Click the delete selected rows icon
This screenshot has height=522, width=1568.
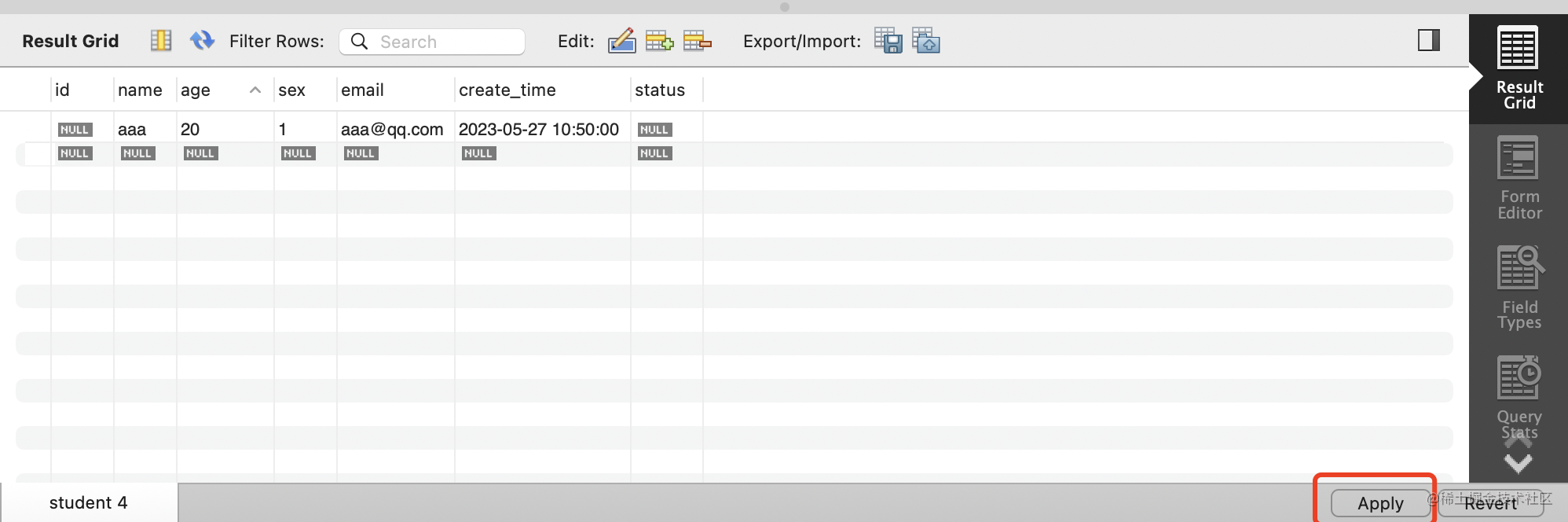click(x=697, y=40)
